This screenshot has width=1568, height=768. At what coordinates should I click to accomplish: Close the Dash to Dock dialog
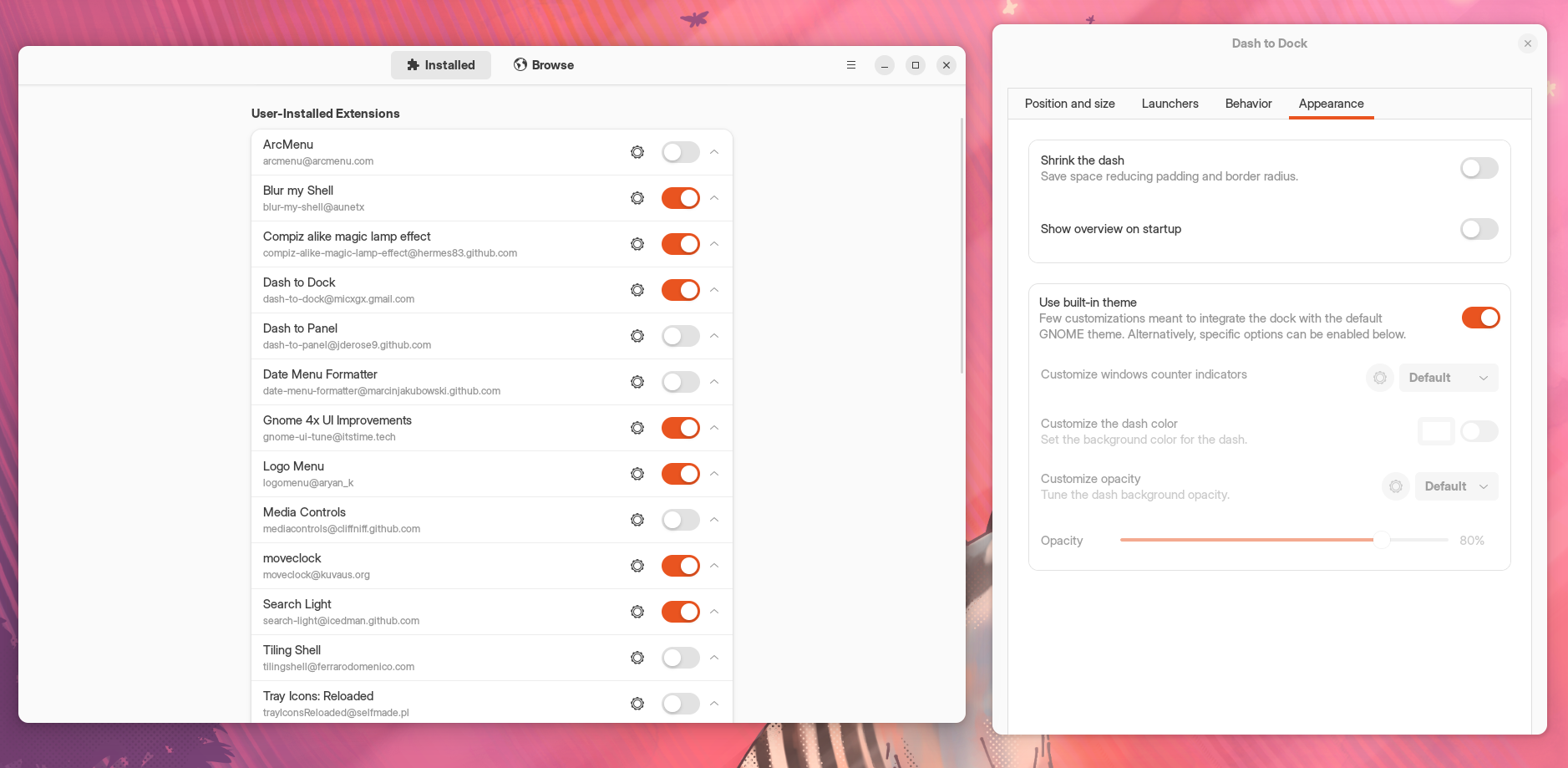(1528, 43)
